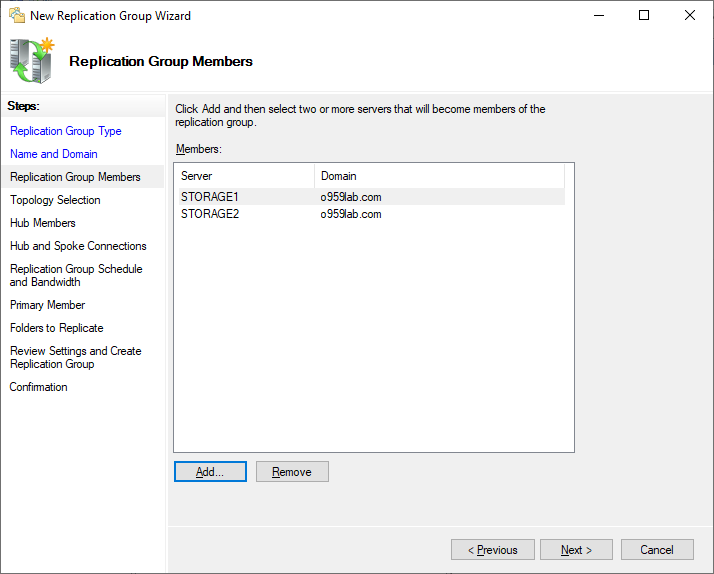The width and height of the screenshot is (714, 574).
Task: Click Review Settings and Create Replication Group
Action: pos(76,357)
